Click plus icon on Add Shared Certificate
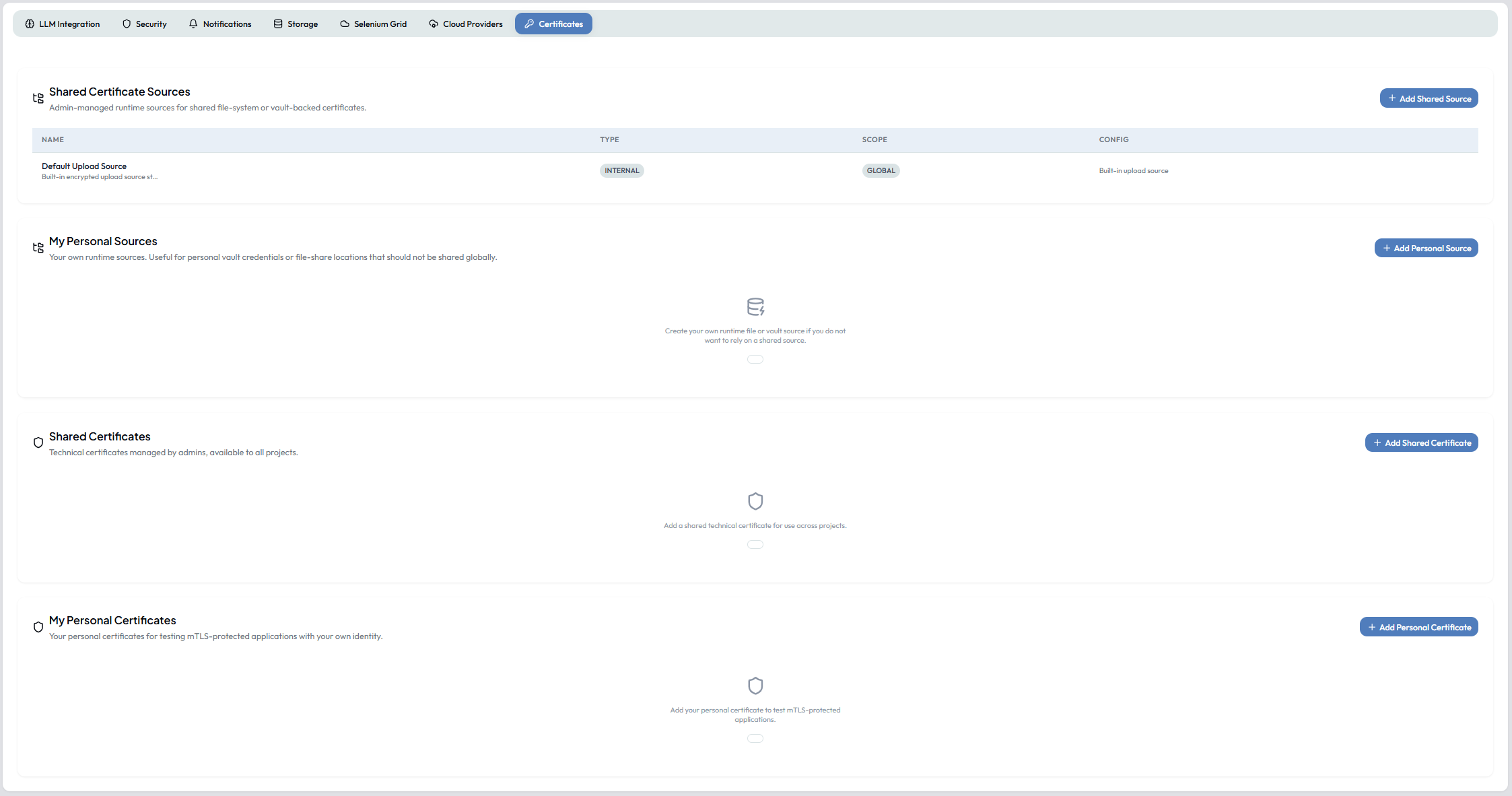1512x796 pixels. tap(1377, 442)
